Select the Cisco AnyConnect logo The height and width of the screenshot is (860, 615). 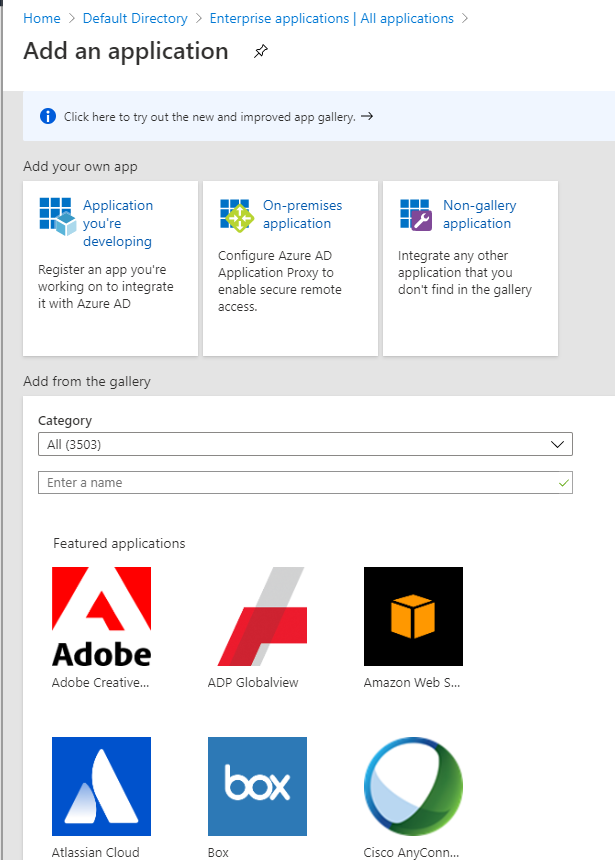coord(413,787)
